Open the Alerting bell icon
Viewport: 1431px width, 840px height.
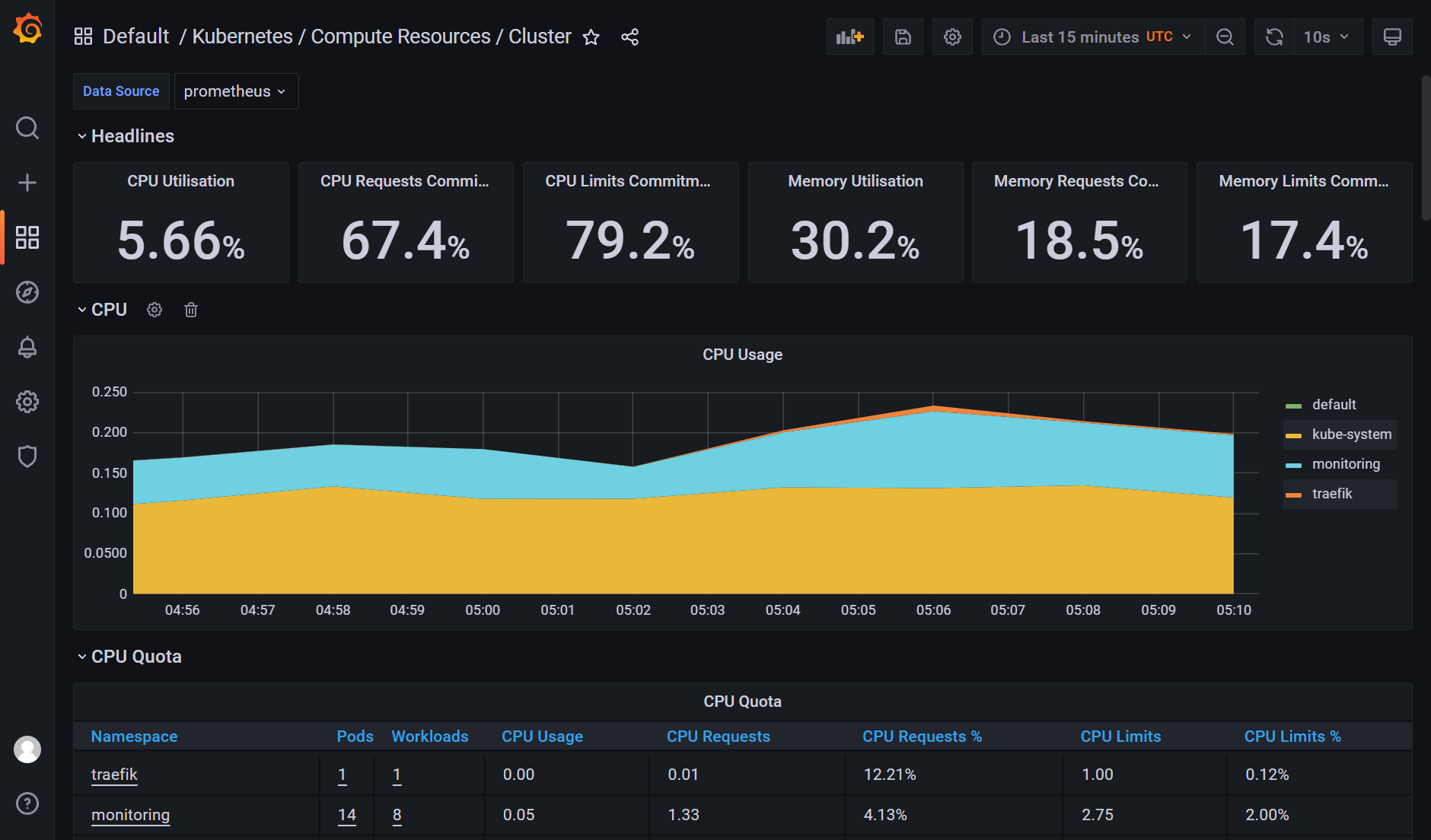(27, 347)
